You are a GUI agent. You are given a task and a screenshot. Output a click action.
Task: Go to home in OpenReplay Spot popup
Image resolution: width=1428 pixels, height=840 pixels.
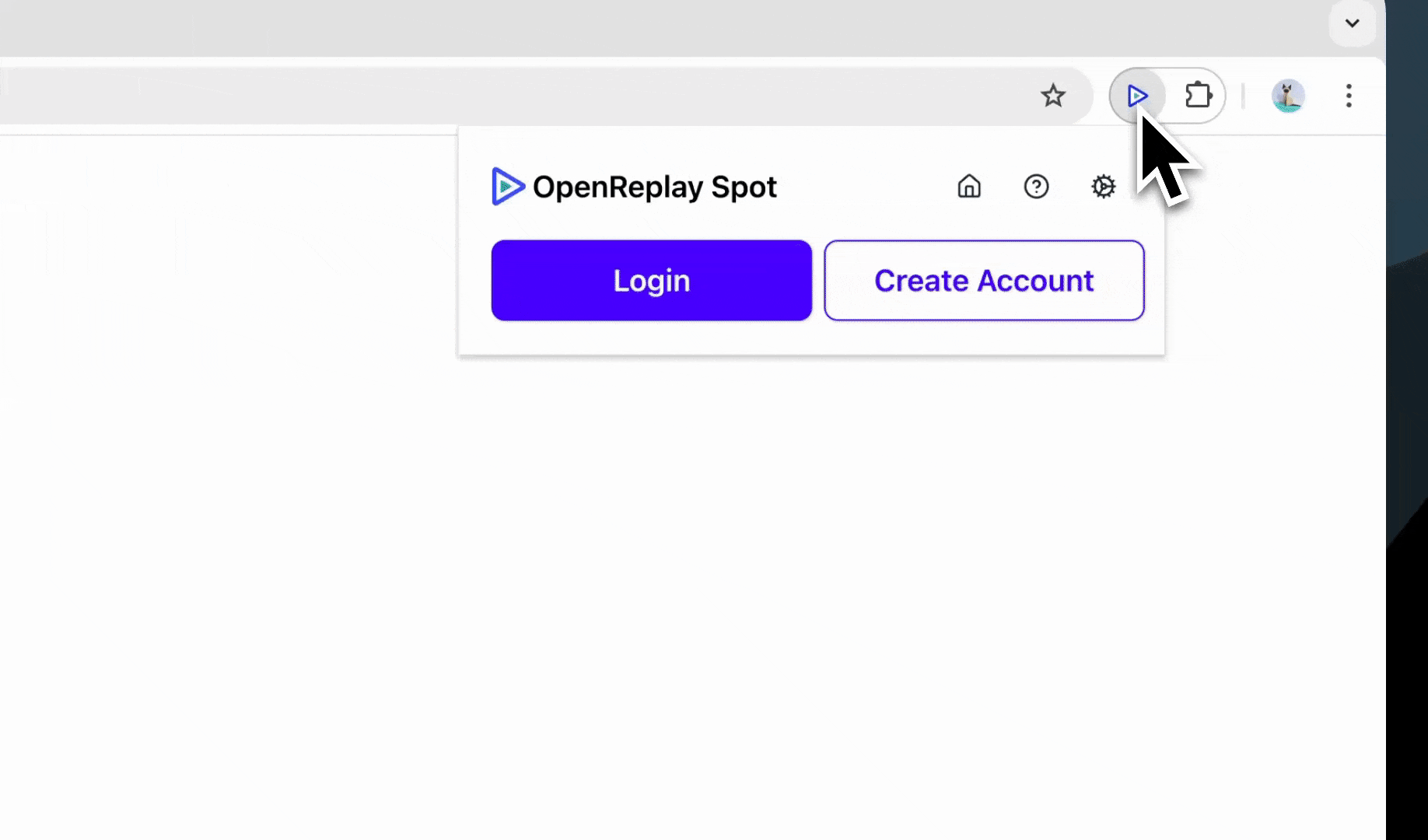tap(969, 187)
